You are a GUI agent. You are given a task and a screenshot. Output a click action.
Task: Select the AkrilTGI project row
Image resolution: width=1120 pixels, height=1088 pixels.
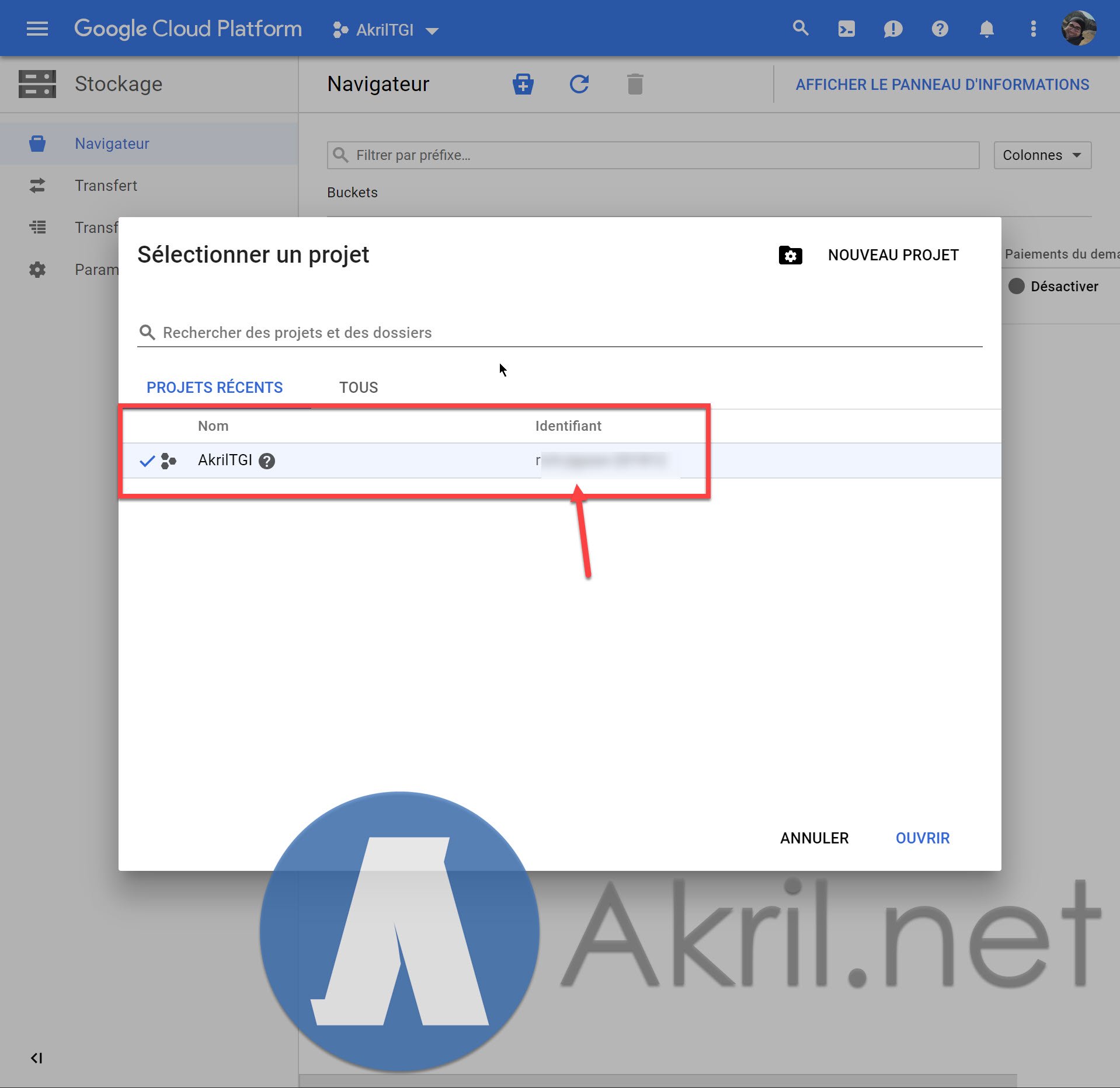pyautogui.click(x=559, y=461)
